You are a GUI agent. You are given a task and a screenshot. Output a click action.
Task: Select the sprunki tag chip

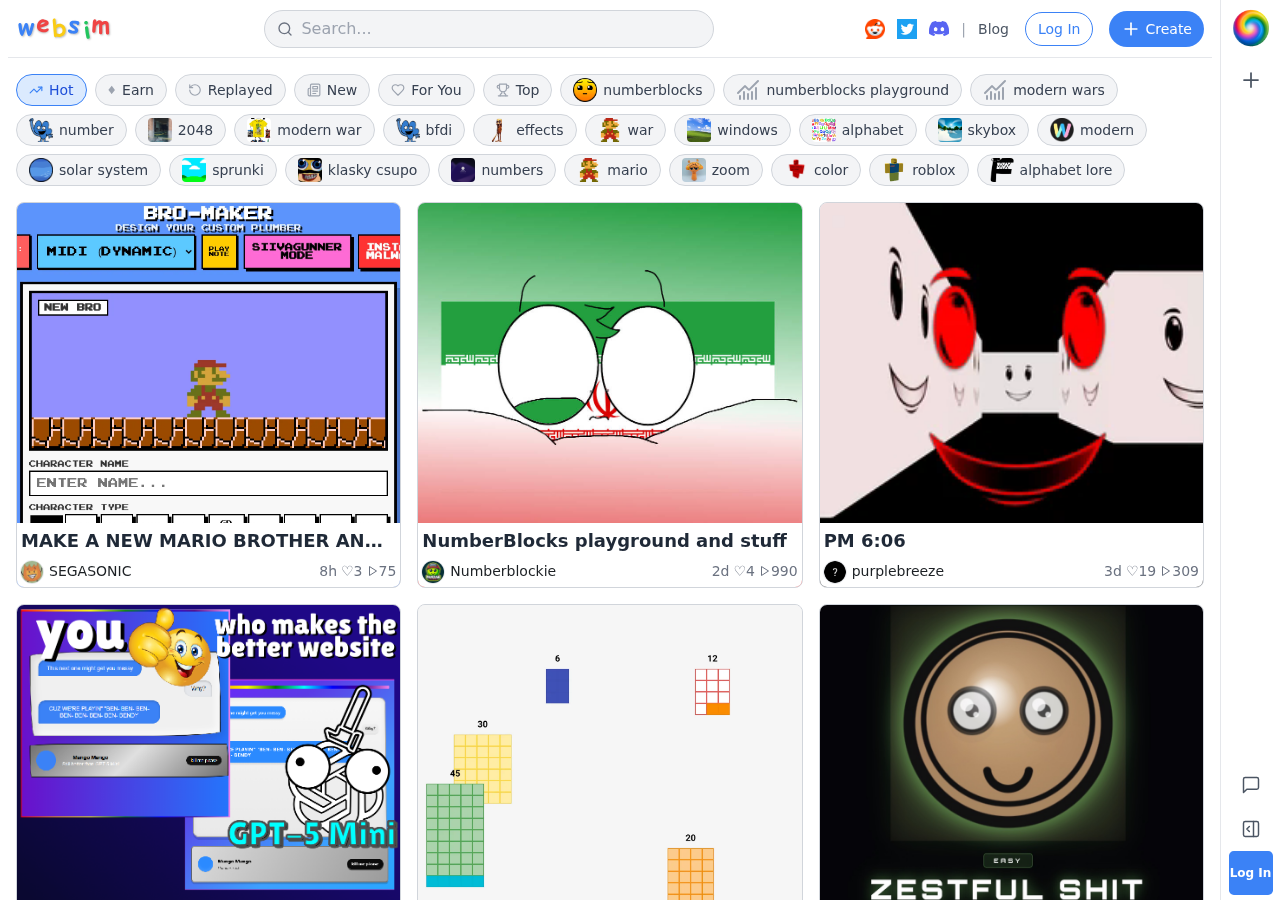point(223,170)
